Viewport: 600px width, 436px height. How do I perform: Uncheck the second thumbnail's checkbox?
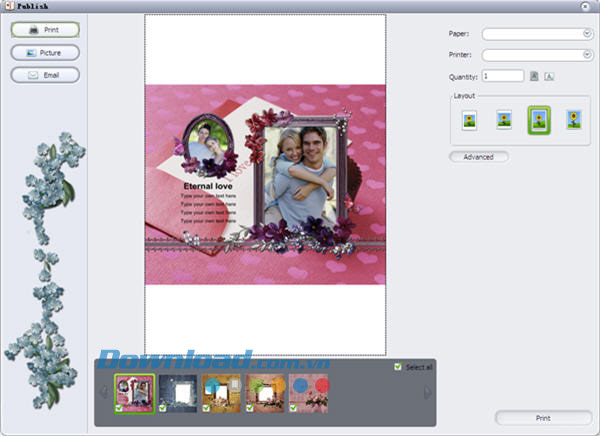(x=163, y=408)
